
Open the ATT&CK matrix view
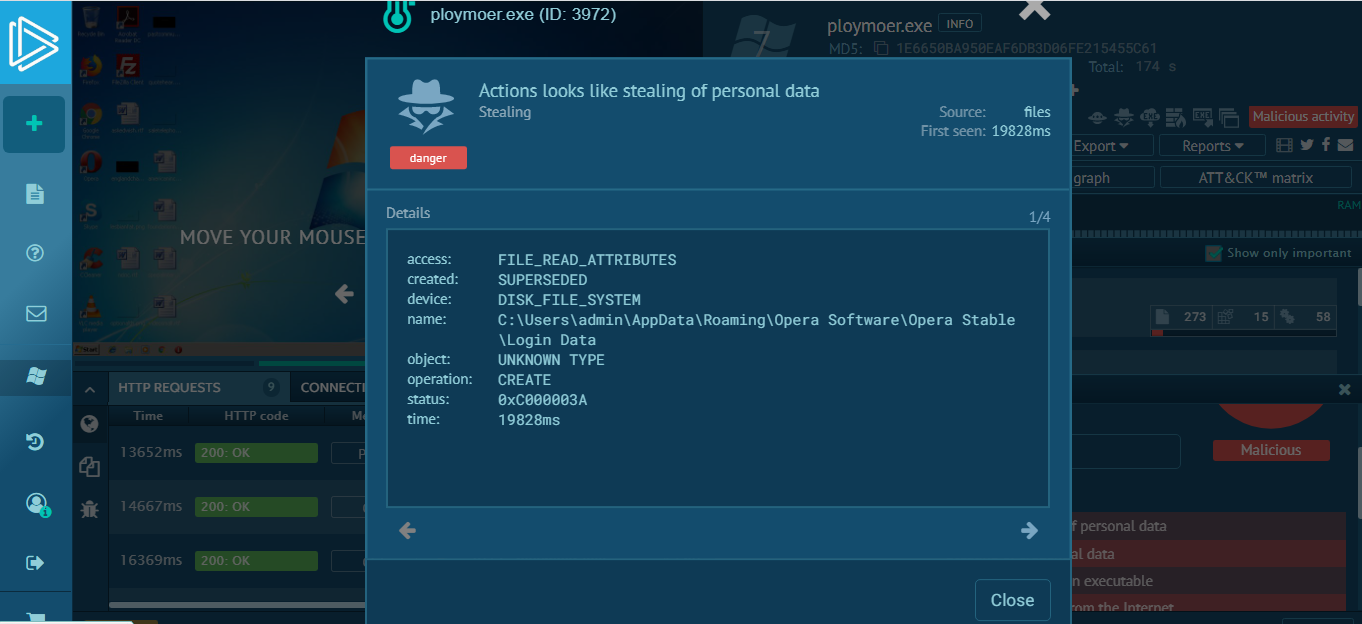coord(1256,177)
